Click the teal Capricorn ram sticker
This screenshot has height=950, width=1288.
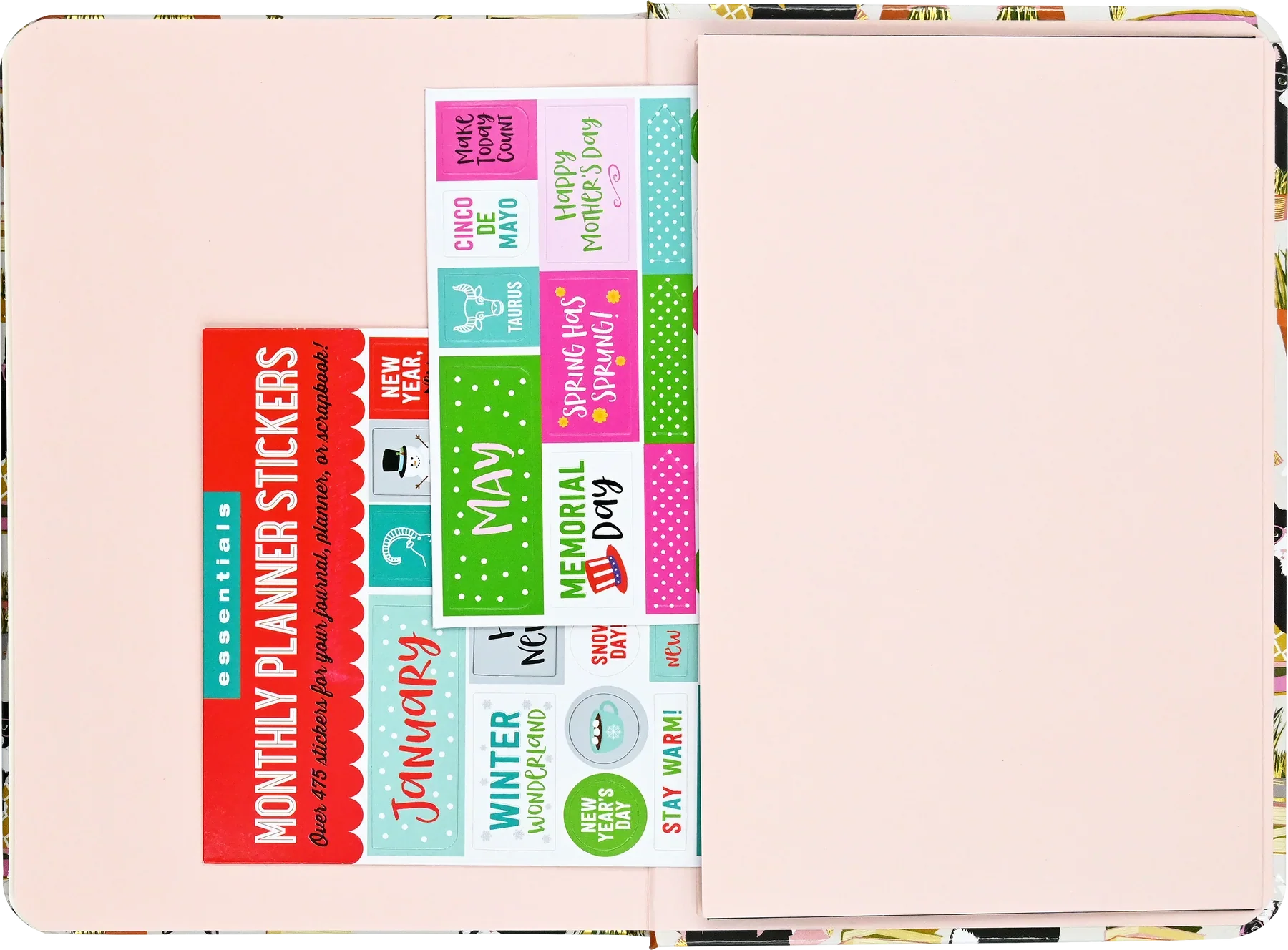coord(401,546)
